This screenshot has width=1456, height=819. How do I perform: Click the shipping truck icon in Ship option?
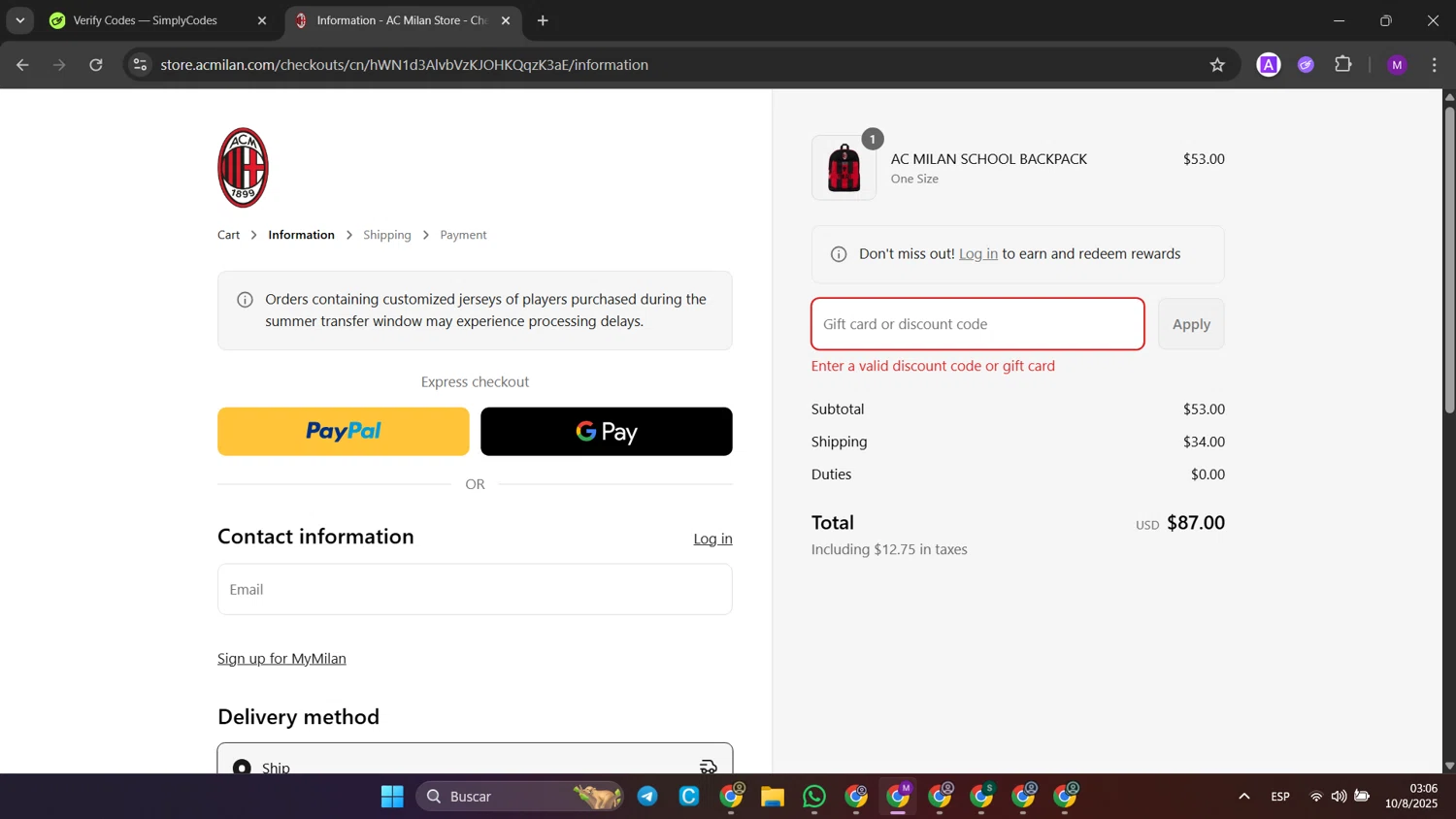point(709,767)
